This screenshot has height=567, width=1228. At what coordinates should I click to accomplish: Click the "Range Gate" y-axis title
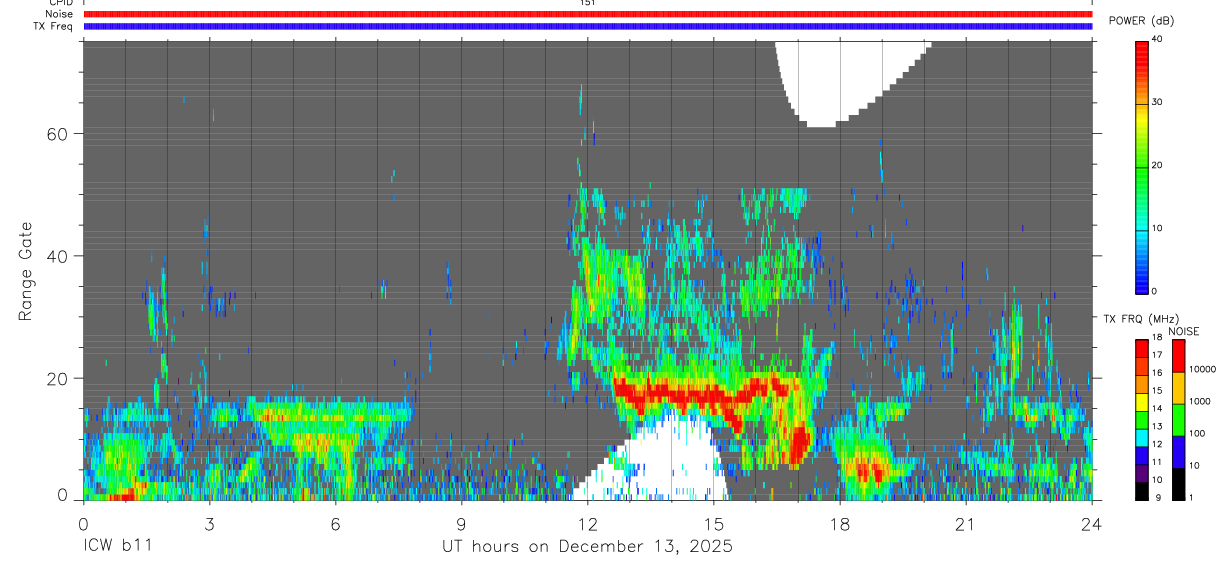coord(27,271)
